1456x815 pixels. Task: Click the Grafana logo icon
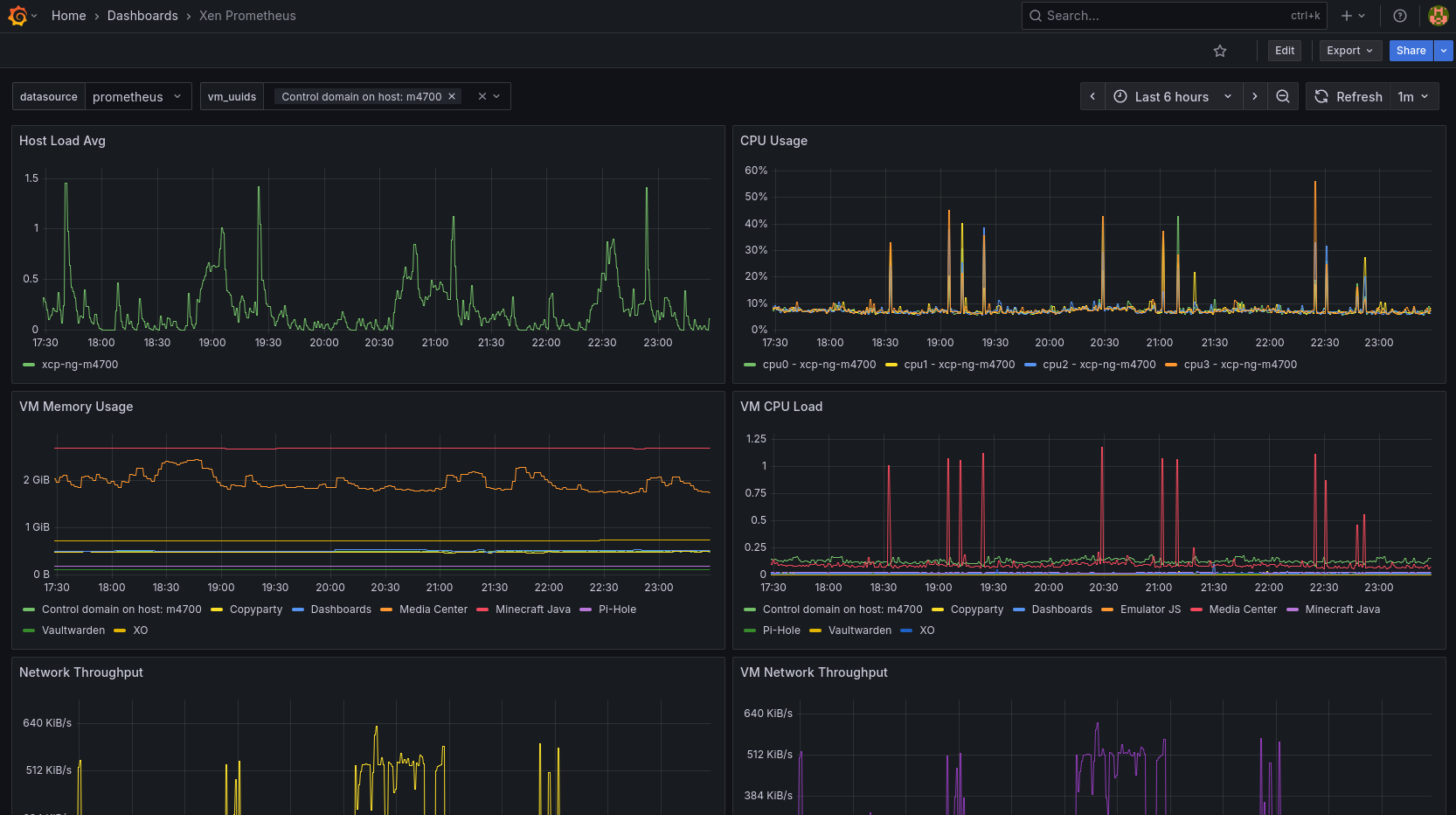(17, 16)
